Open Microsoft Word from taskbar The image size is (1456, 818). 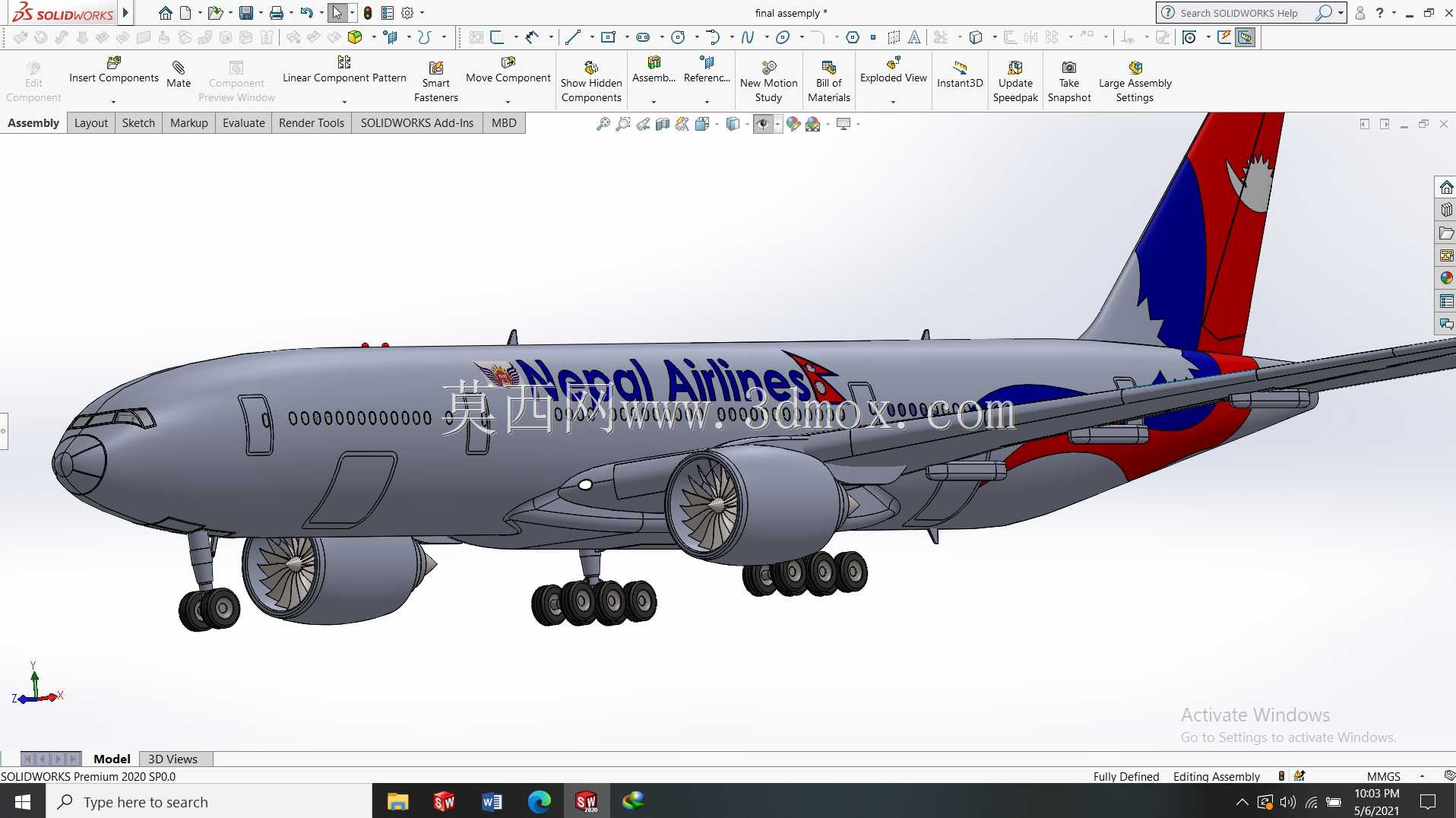click(492, 801)
